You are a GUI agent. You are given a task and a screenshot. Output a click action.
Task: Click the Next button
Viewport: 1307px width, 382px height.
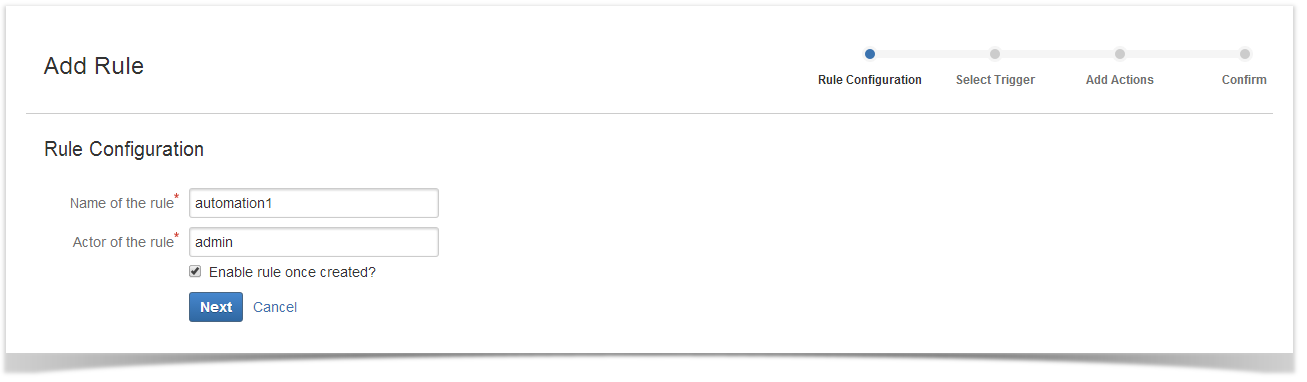216,307
